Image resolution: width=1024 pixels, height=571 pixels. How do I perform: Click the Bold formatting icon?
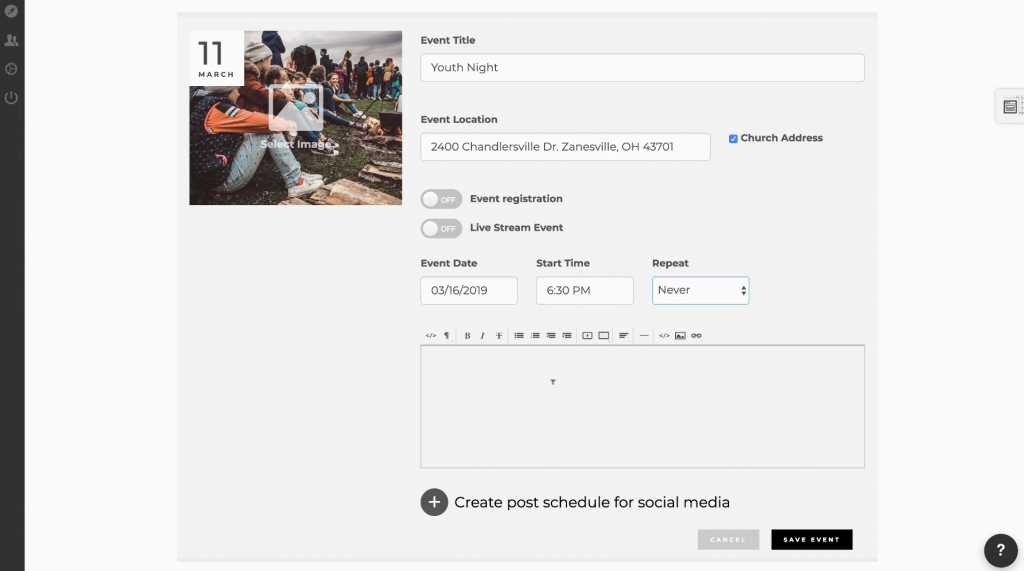(x=467, y=336)
